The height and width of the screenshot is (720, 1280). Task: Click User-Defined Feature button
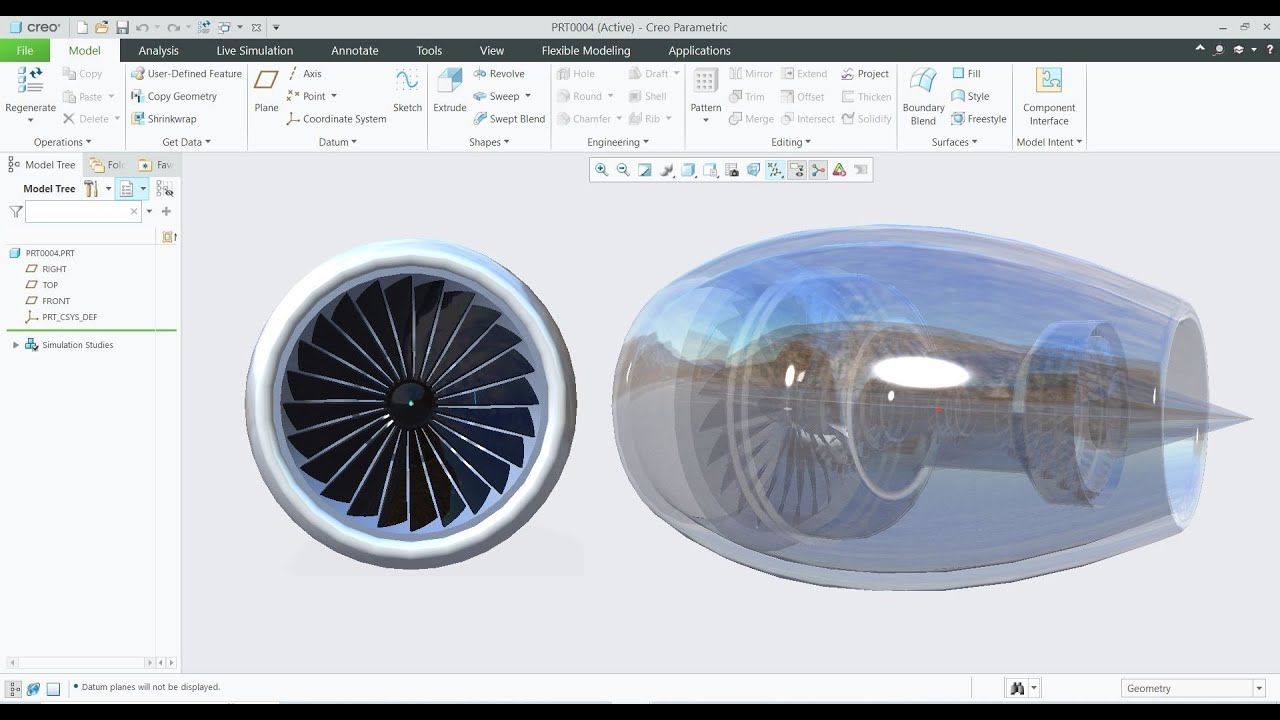pos(187,74)
